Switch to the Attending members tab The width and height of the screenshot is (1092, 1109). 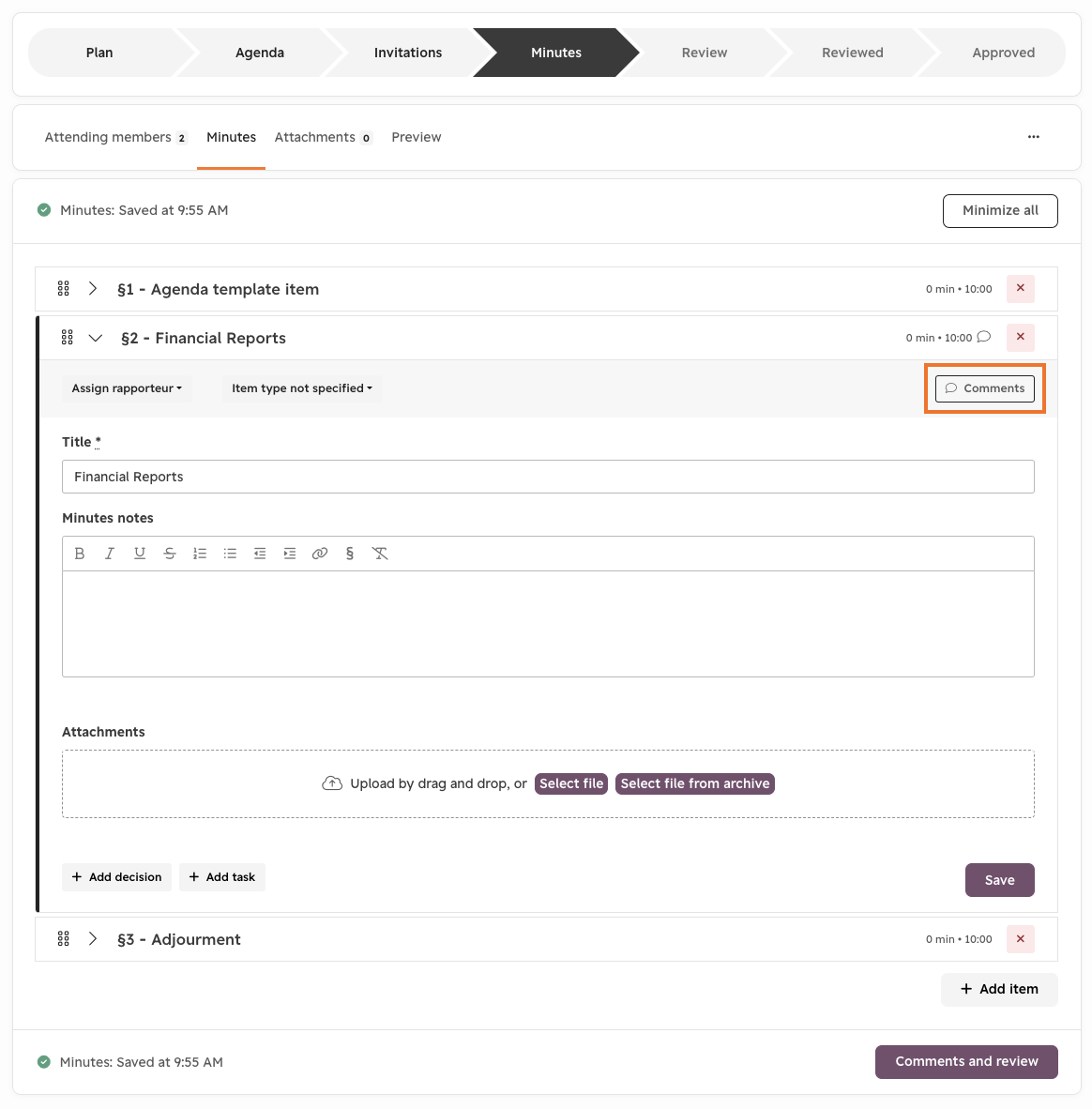[115, 137]
